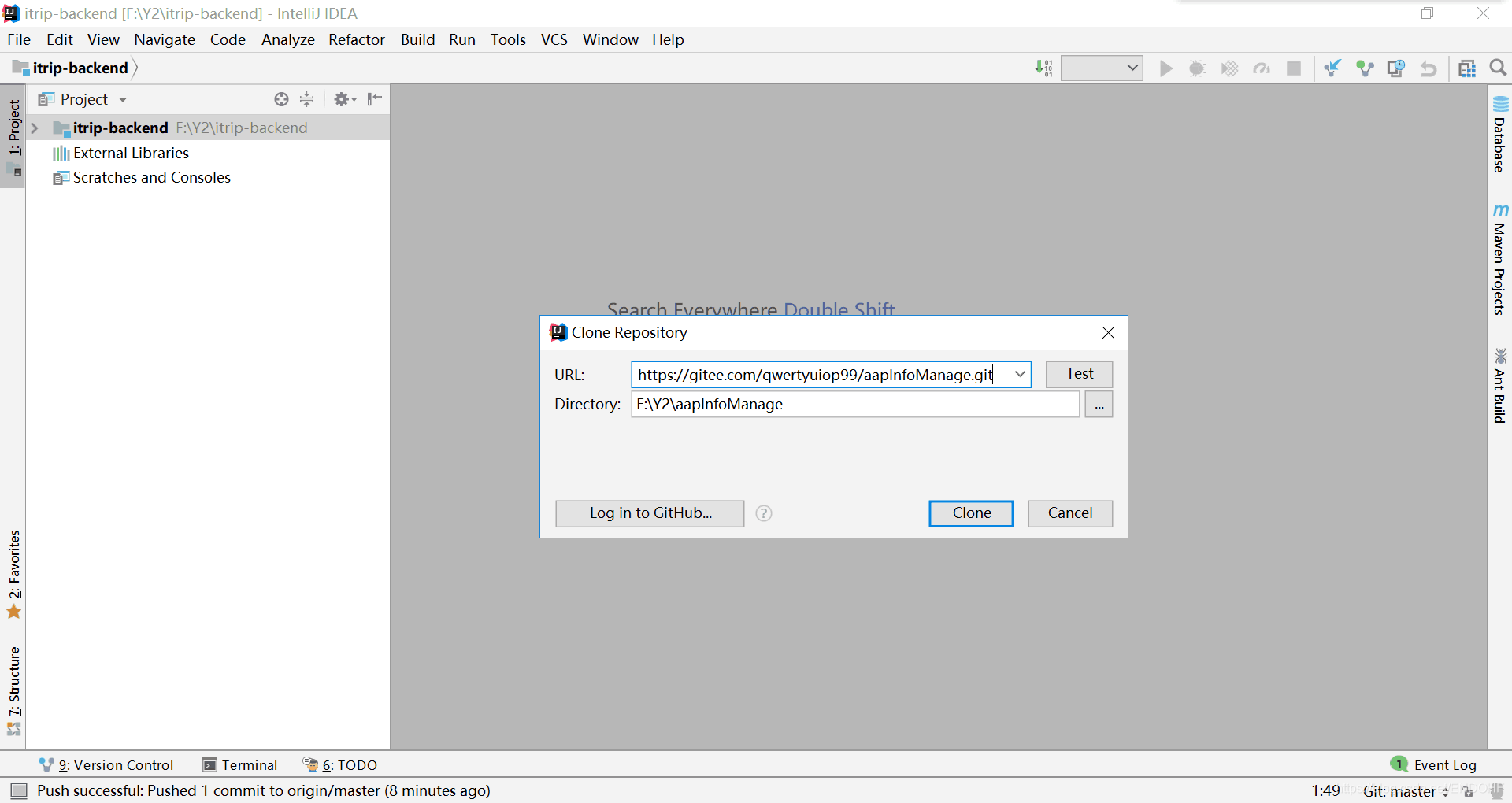Close the Clone Repository dialog
This screenshot has width=1512, height=803.
(1108, 333)
